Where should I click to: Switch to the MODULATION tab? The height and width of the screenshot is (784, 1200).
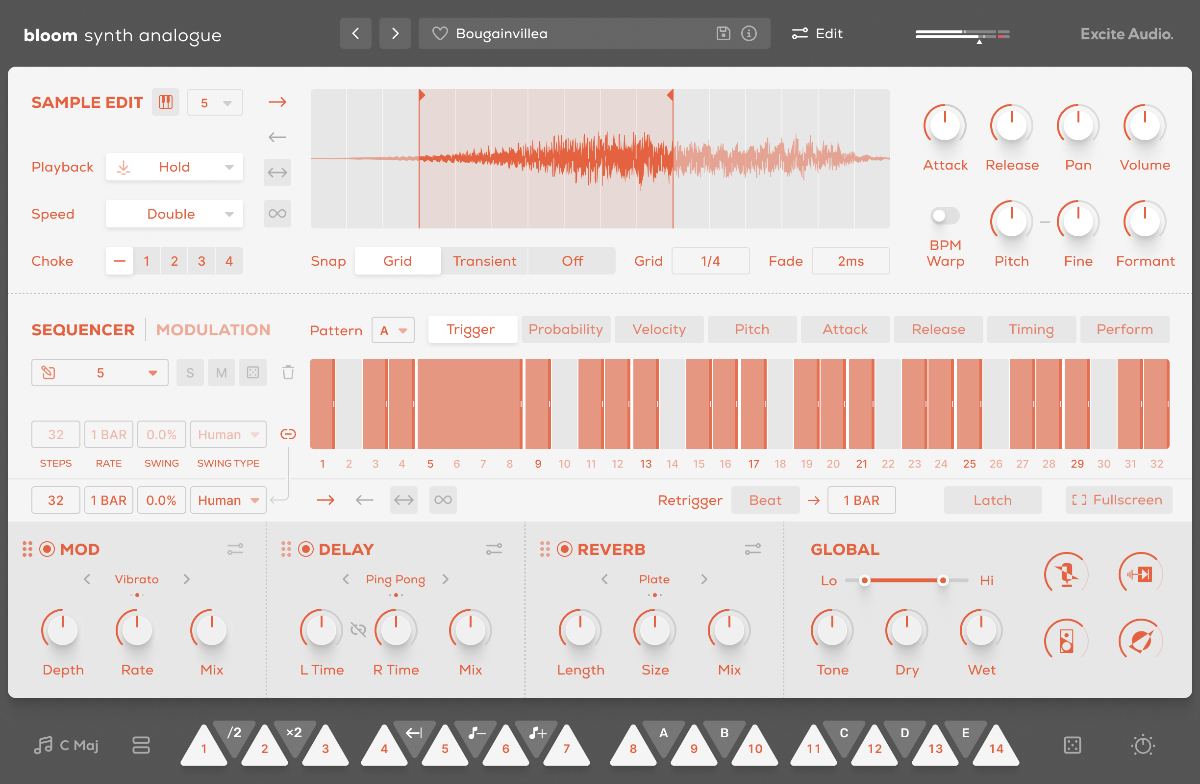click(213, 329)
